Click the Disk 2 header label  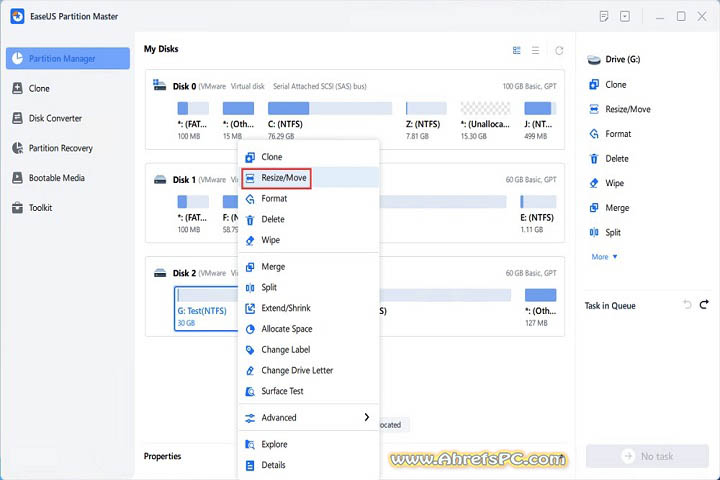coord(184,273)
